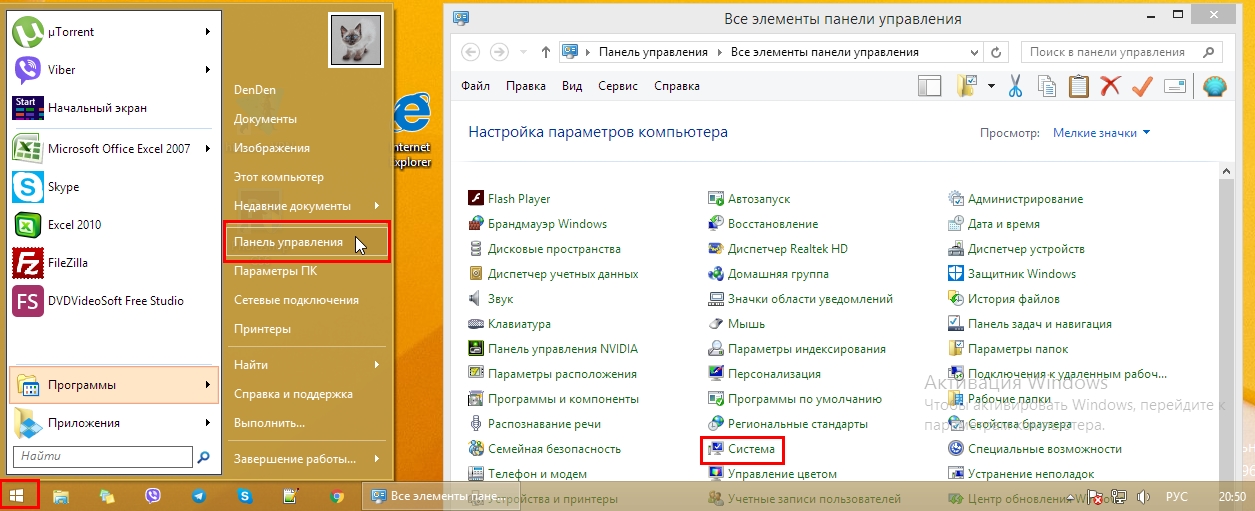
Task: Toggle the navigation pane toolbar icon
Action: (930, 87)
